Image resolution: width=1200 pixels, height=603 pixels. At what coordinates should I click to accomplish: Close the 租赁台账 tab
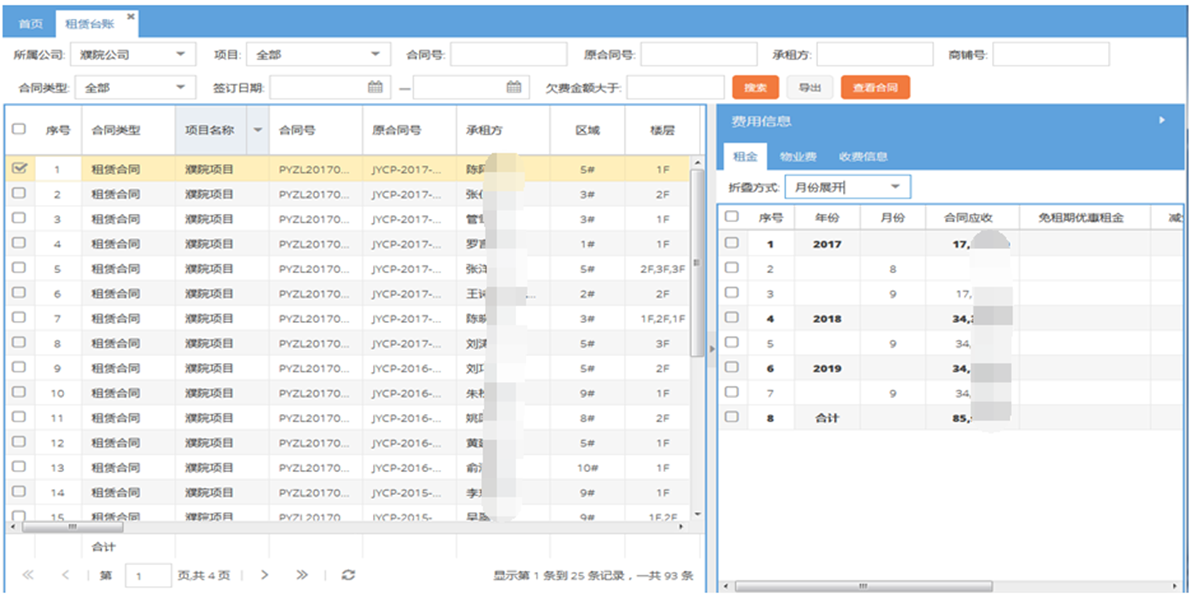(130, 17)
